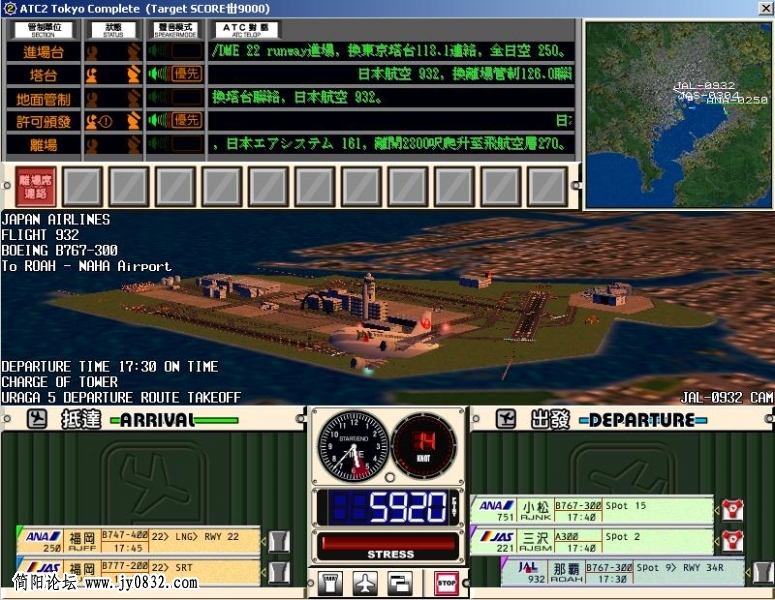Click the red STRESS meter bar

[x=388, y=543]
